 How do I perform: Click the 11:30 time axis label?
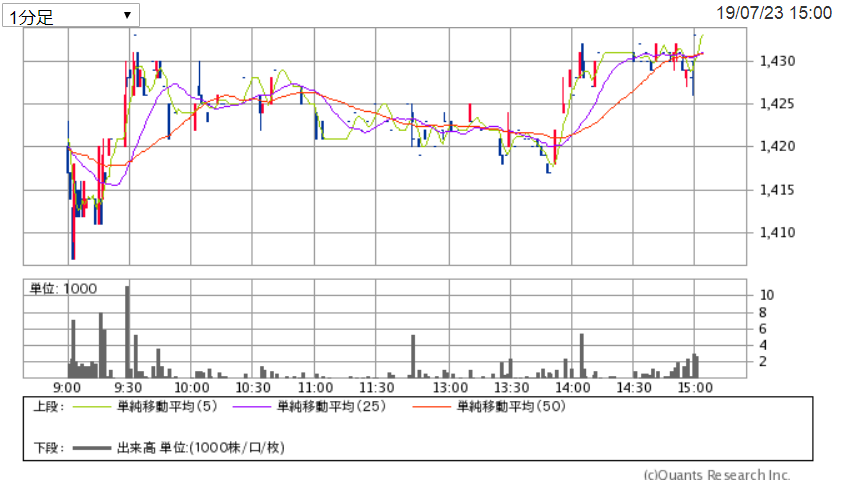click(x=376, y=388)
